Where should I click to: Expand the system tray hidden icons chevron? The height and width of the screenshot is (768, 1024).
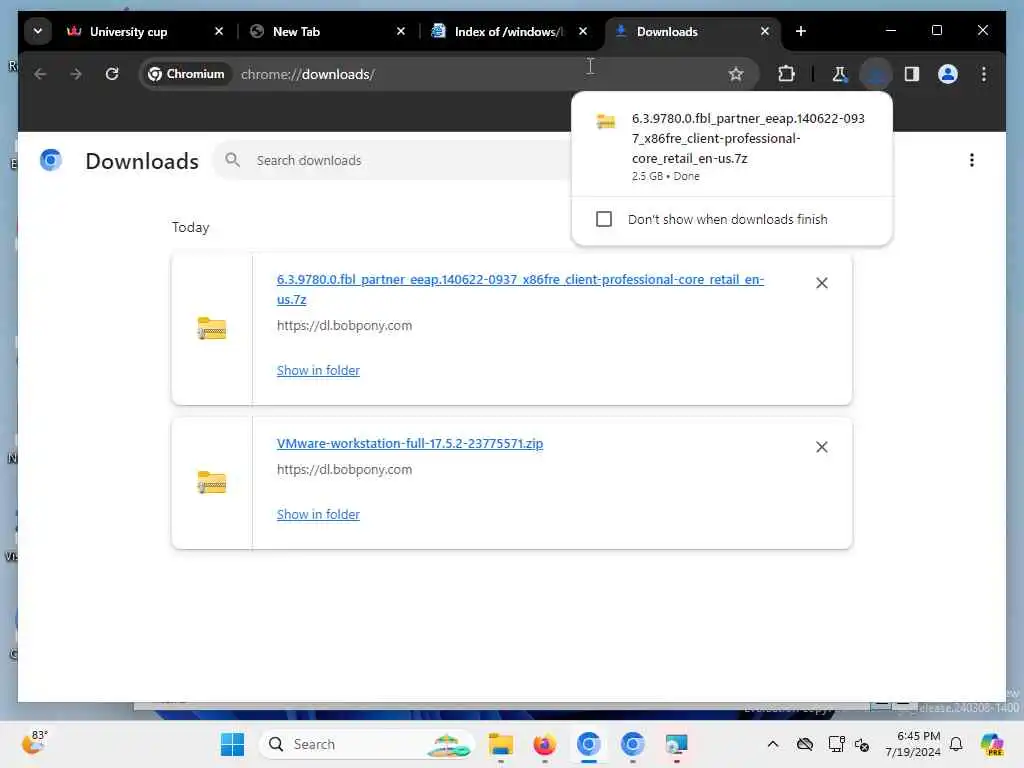[x=773, y=744]
